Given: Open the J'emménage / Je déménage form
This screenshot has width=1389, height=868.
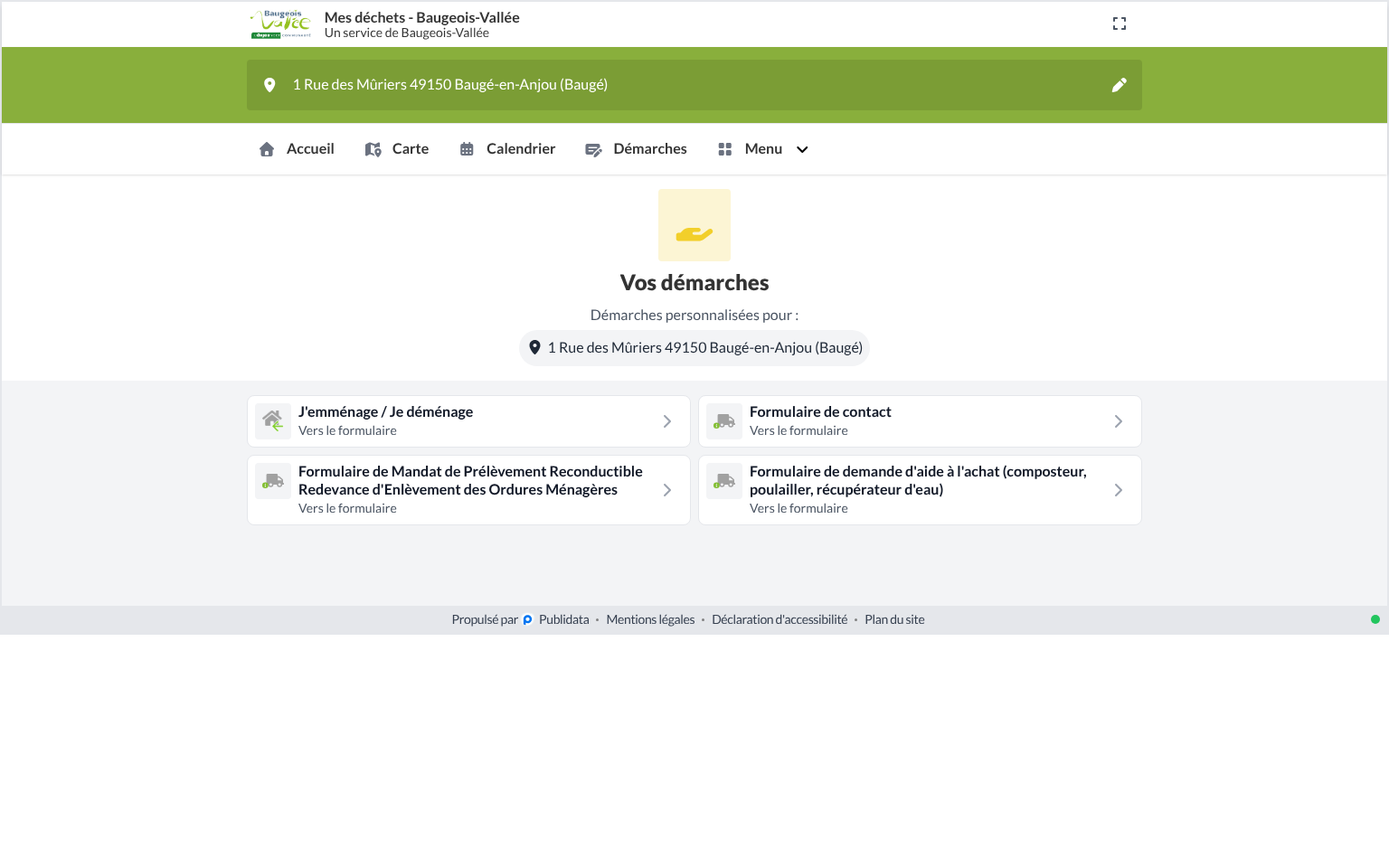Looking at the screenshot, I should pyautogui.click(x=468, y=421).
